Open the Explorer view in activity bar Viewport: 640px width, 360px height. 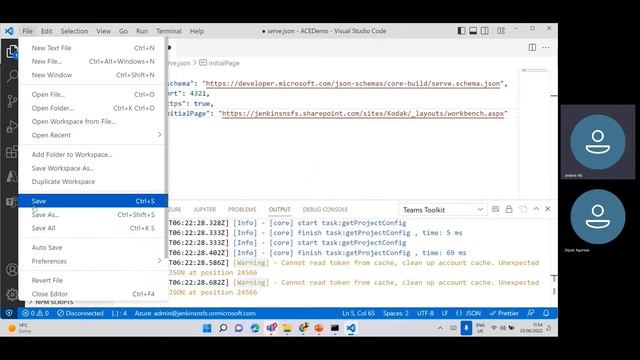(11, 51)
